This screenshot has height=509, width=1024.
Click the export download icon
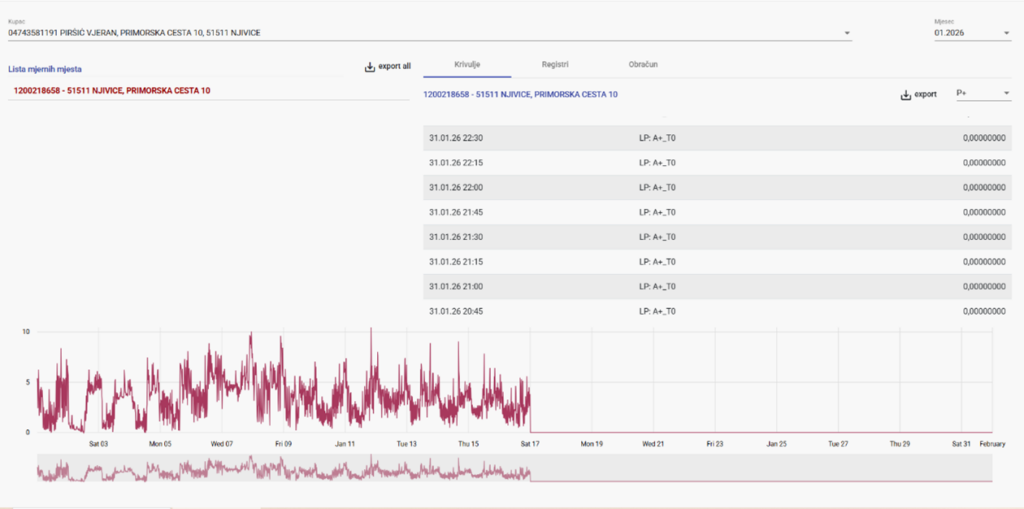(906, 95)
